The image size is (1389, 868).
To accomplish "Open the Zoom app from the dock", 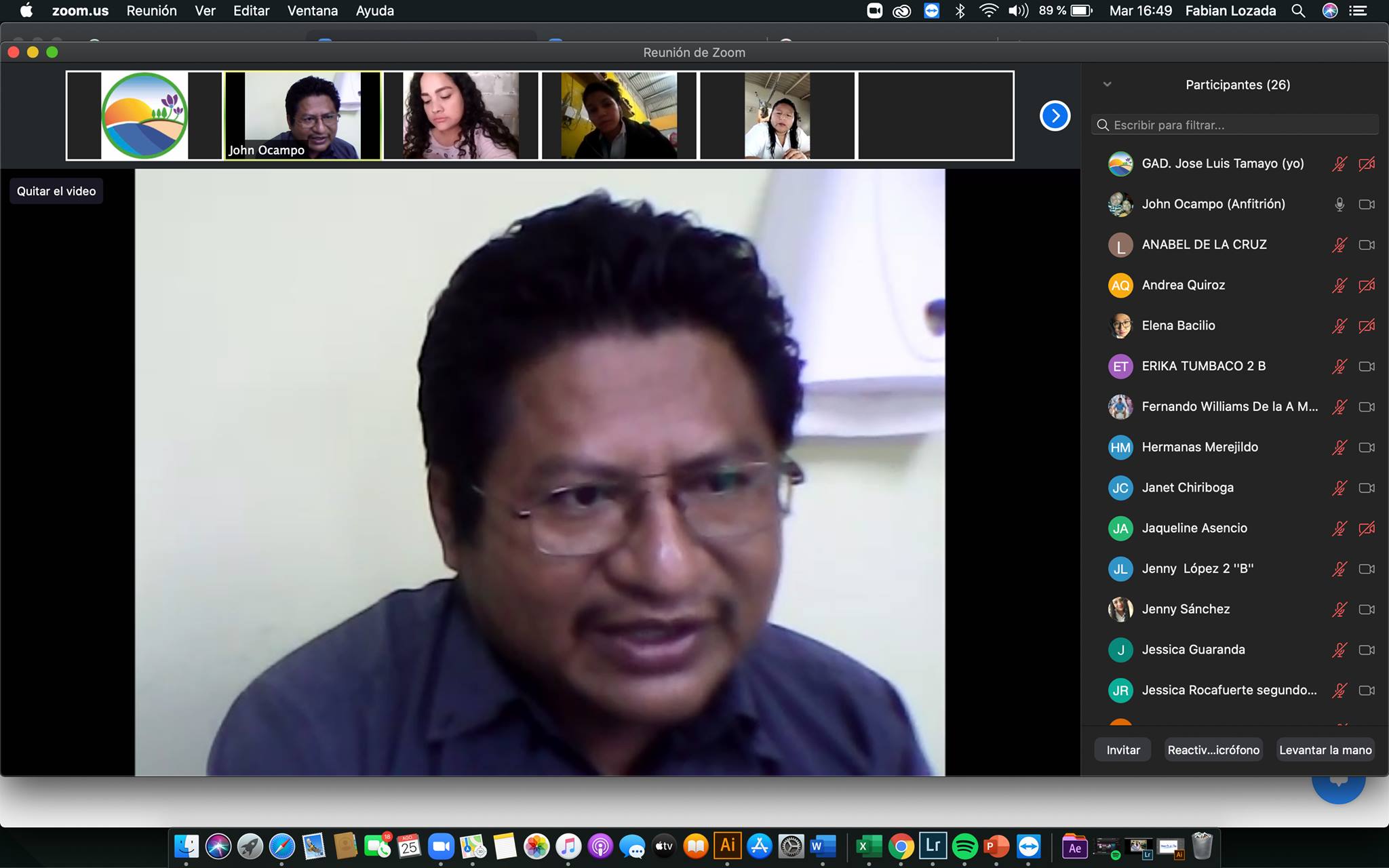I will pos(441,846).
